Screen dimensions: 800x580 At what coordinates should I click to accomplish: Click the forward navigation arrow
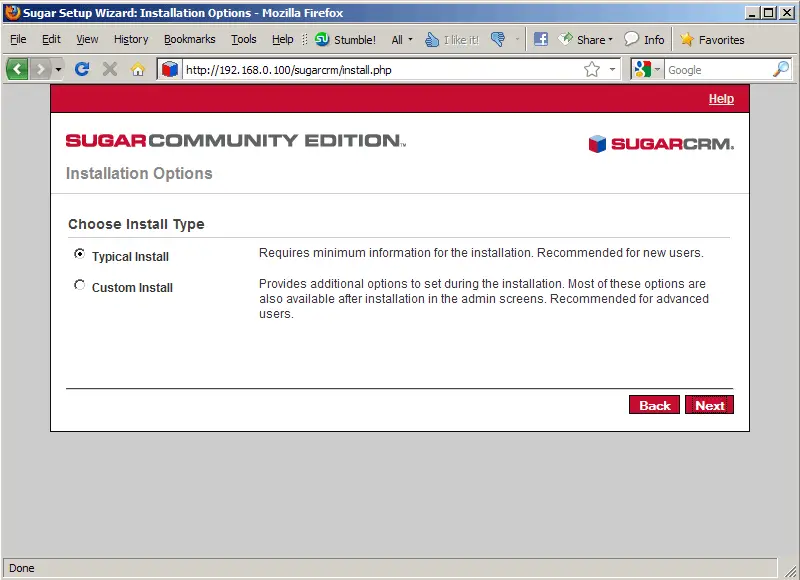[x=41, y=68]
